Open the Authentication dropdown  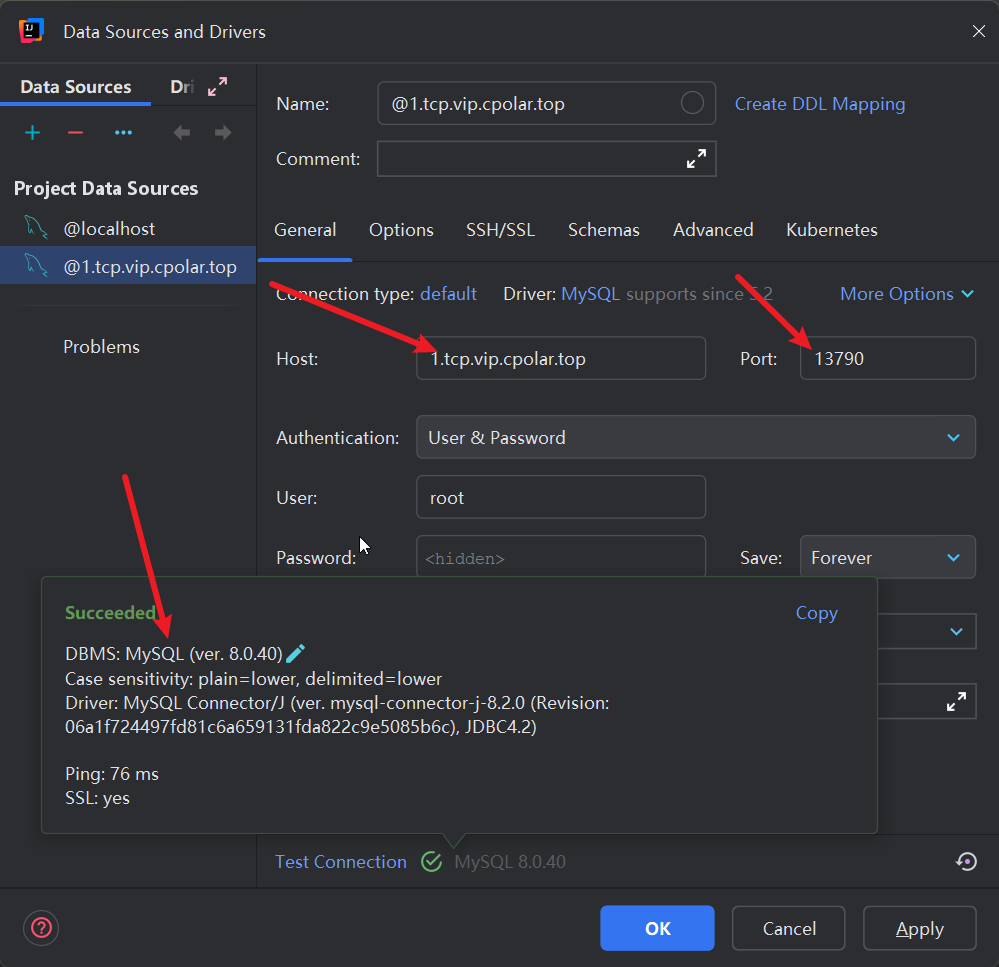tap(696, 437)
